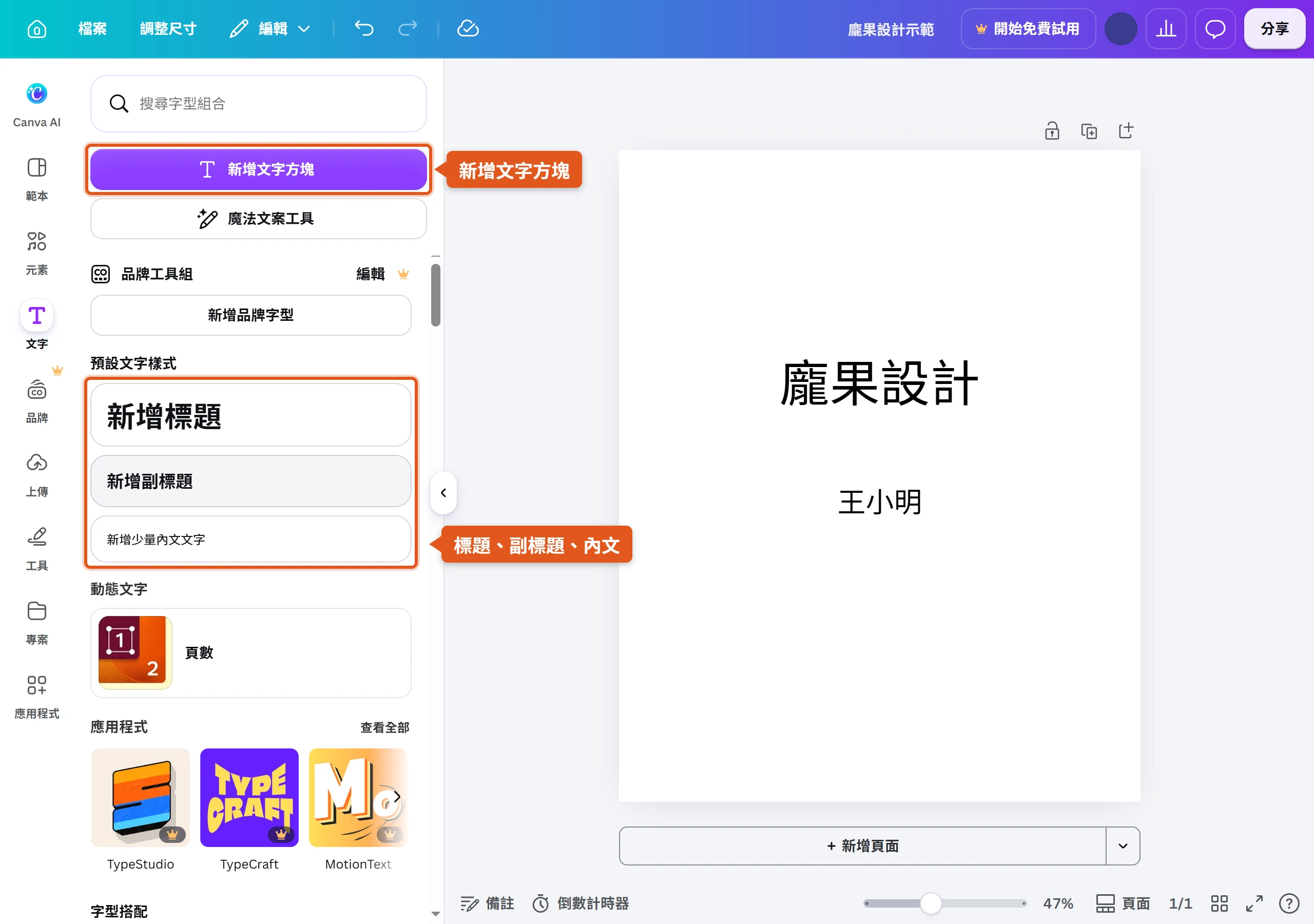Screen dimensions: 1314x924
Task: Redo the last action
Action: pos(408,28)
